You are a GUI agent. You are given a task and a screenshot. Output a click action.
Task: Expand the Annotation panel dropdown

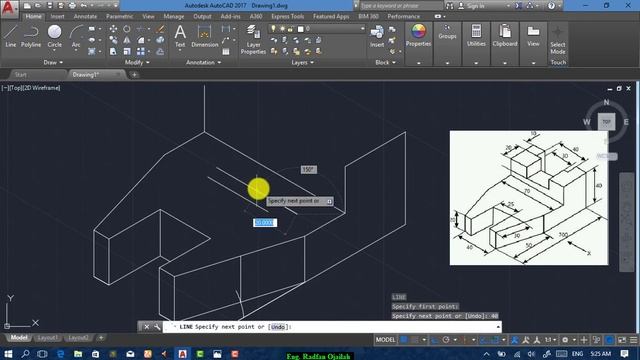203,62
